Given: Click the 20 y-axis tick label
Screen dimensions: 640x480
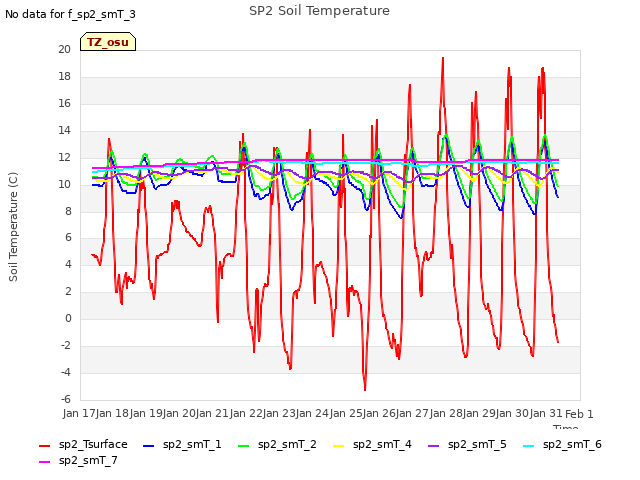Looking at the screenshot, I should (x=64, y=49).
